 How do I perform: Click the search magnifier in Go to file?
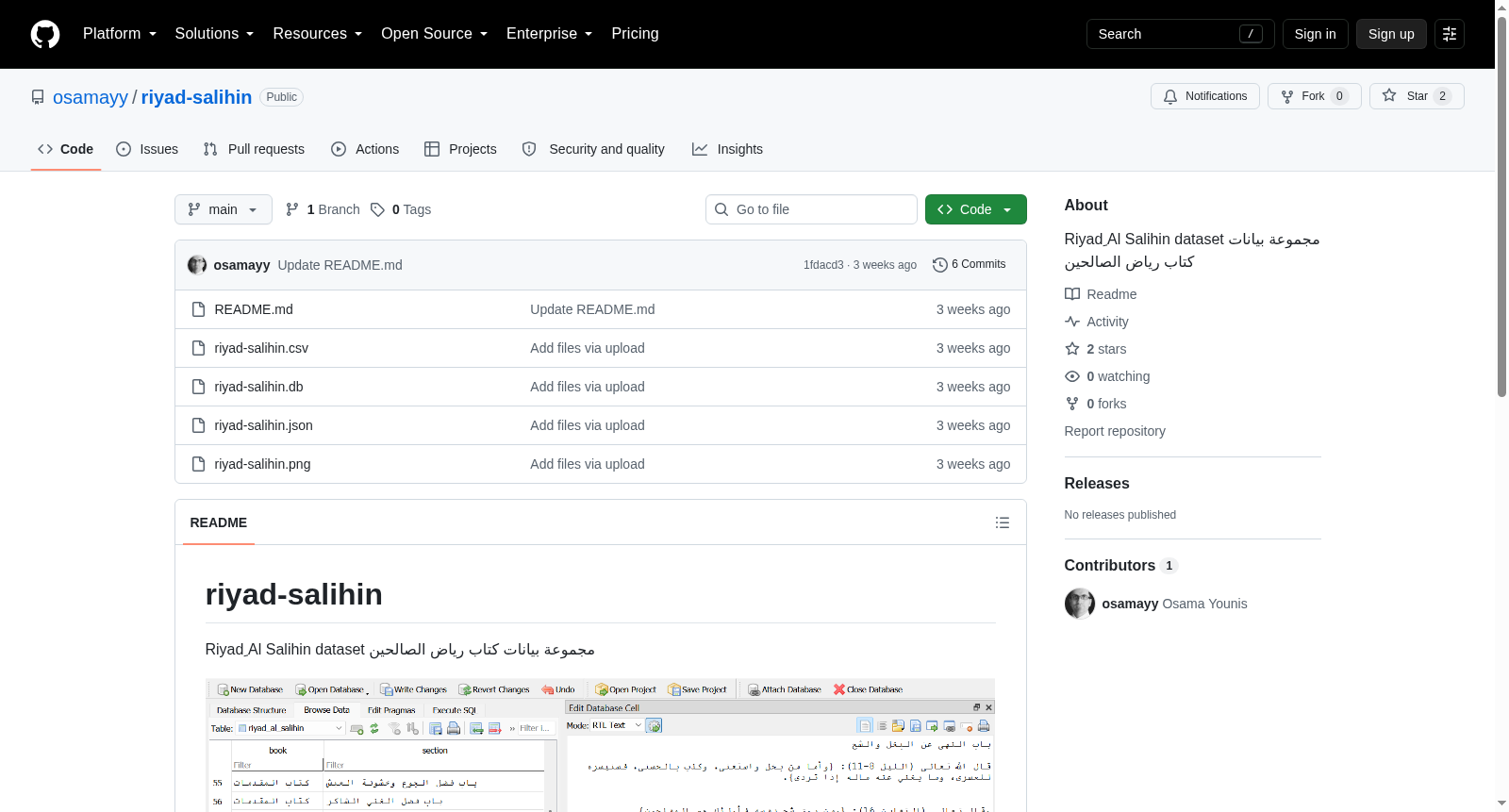(x=721, y=209)
